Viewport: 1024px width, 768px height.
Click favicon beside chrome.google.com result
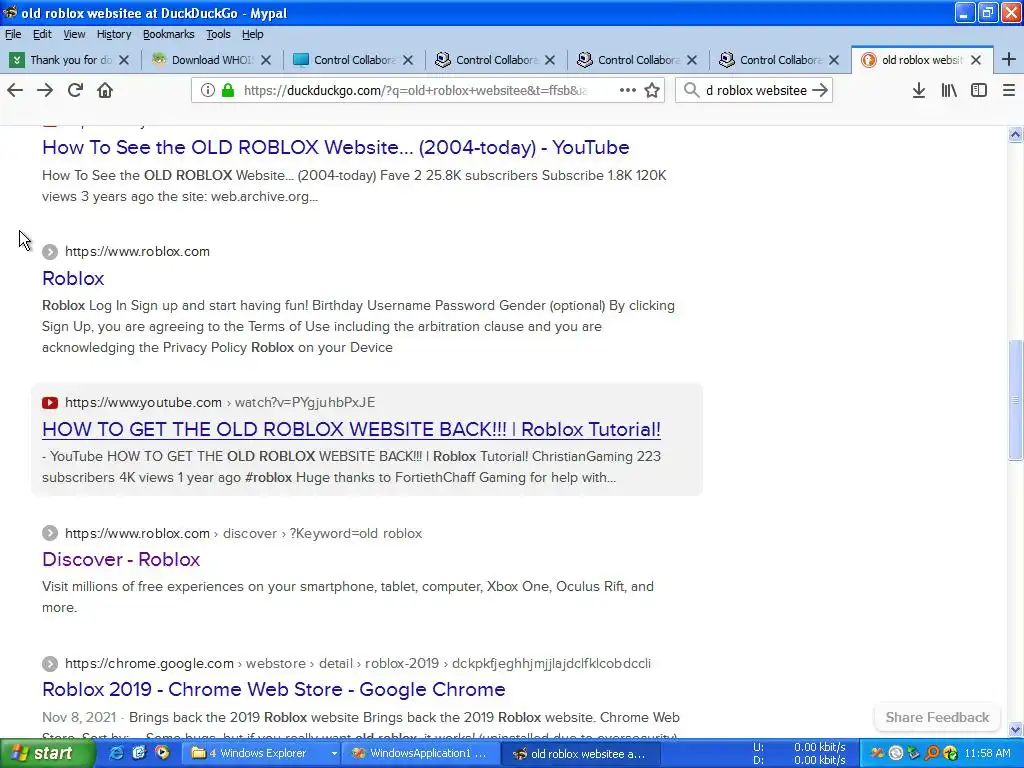[50, 664]
